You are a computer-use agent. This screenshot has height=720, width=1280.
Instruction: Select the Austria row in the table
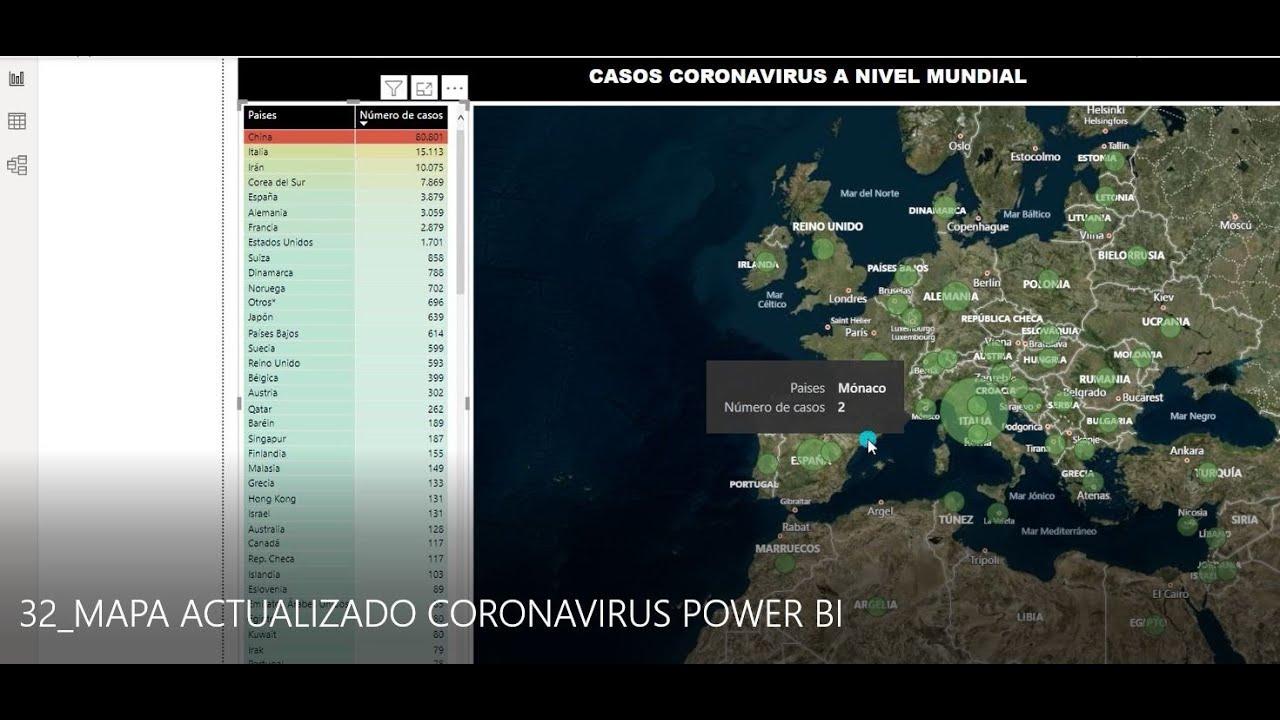coord(346,393)
